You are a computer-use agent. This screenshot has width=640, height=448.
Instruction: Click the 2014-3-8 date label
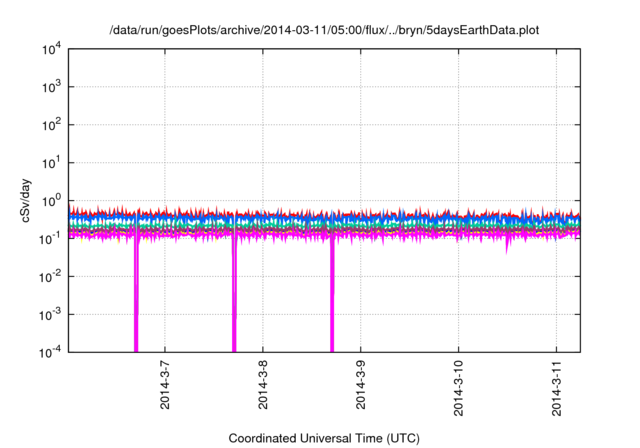[263, 385]
